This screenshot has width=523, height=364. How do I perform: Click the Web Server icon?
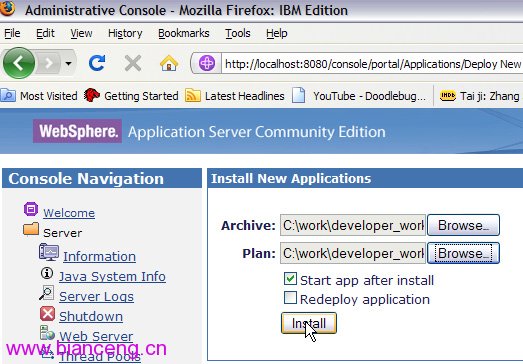(47, 333)
